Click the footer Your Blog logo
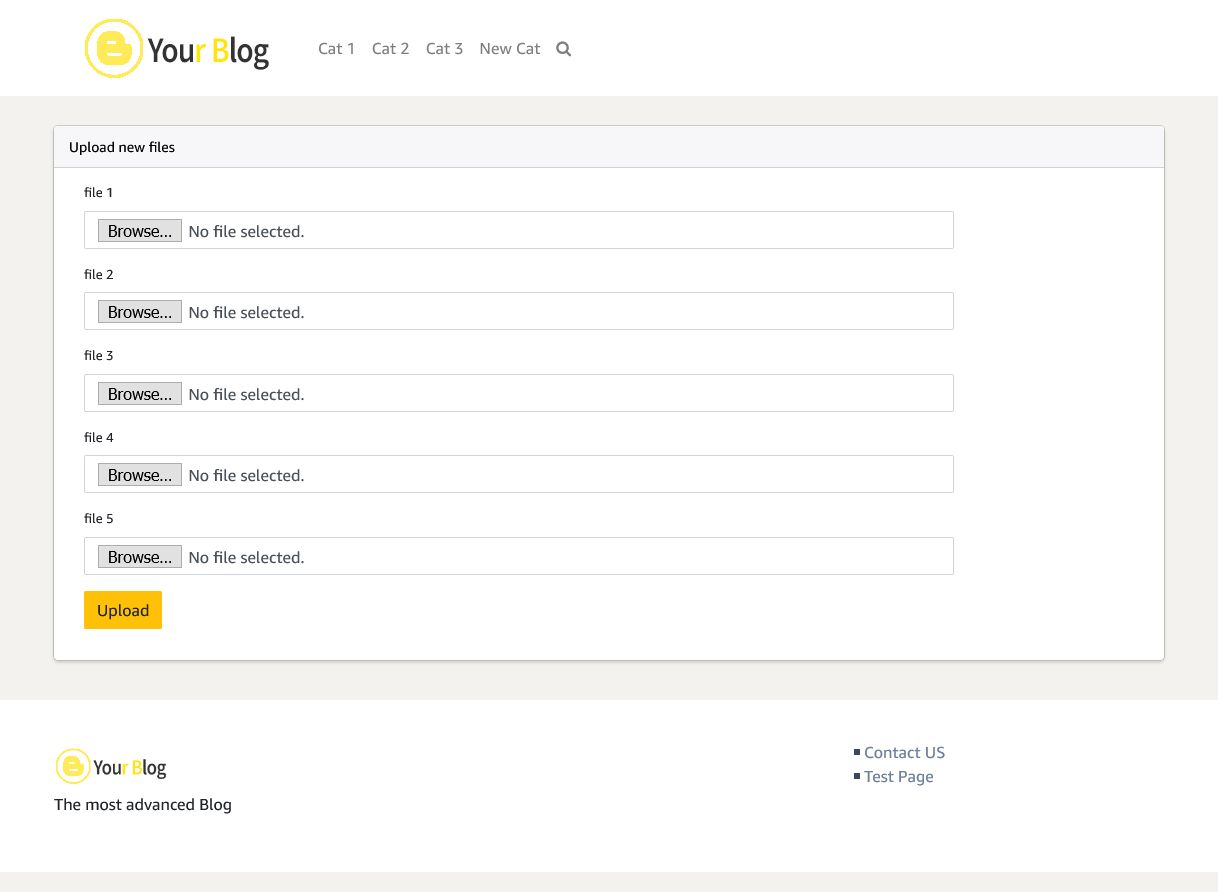This screenshot has height=892, width=1218. click(111, 767)
